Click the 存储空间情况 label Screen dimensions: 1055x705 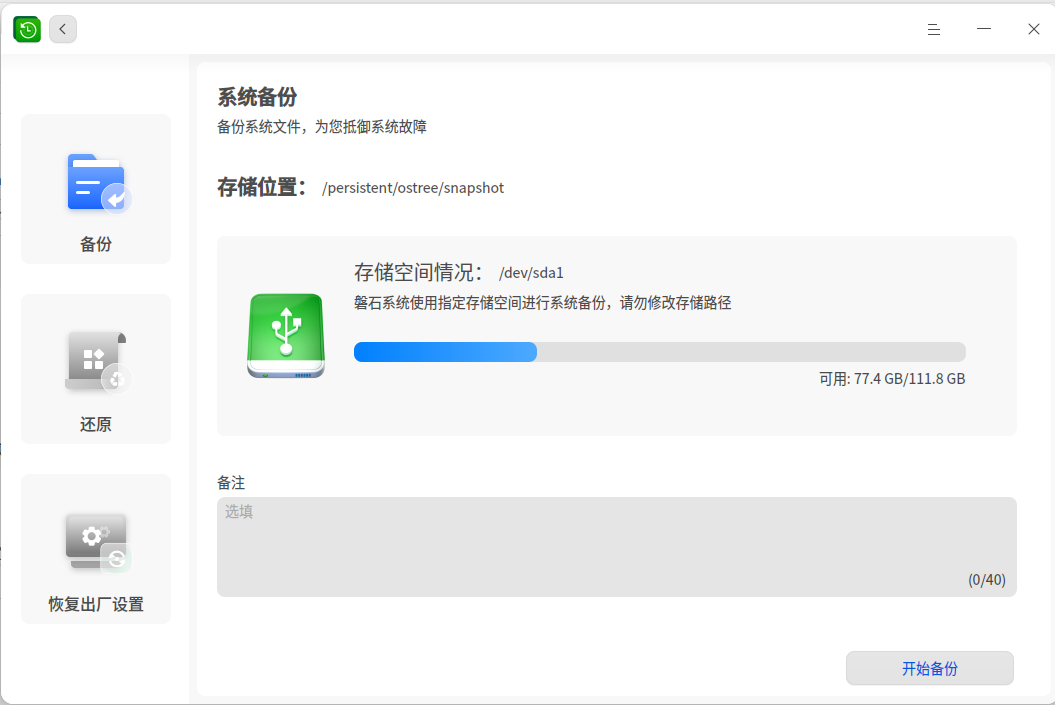(419, 272)
